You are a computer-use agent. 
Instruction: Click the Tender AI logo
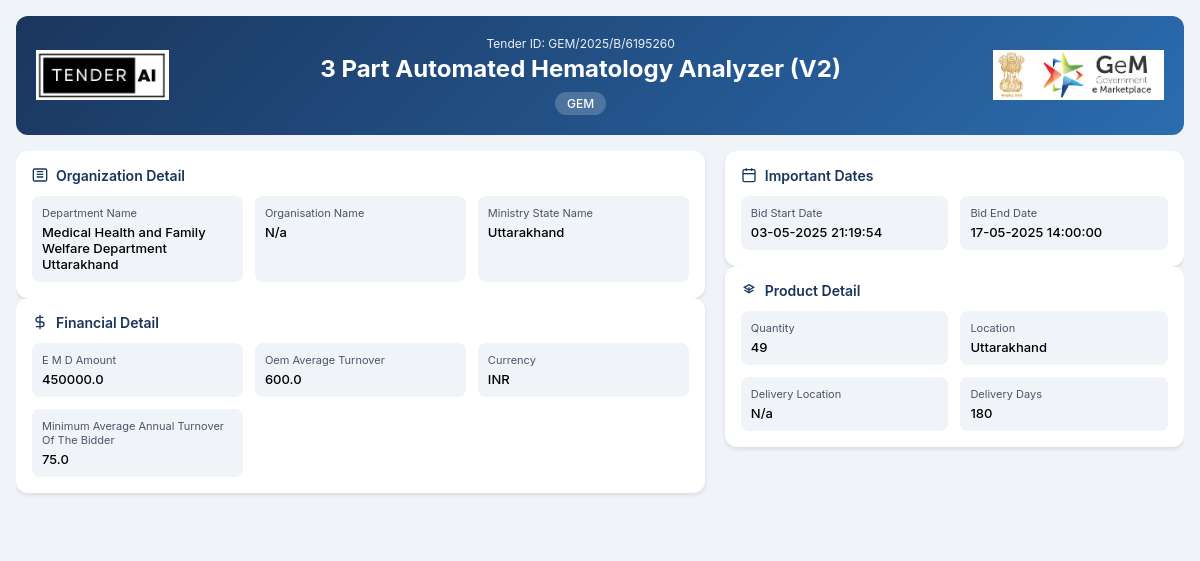click(102, 75)
